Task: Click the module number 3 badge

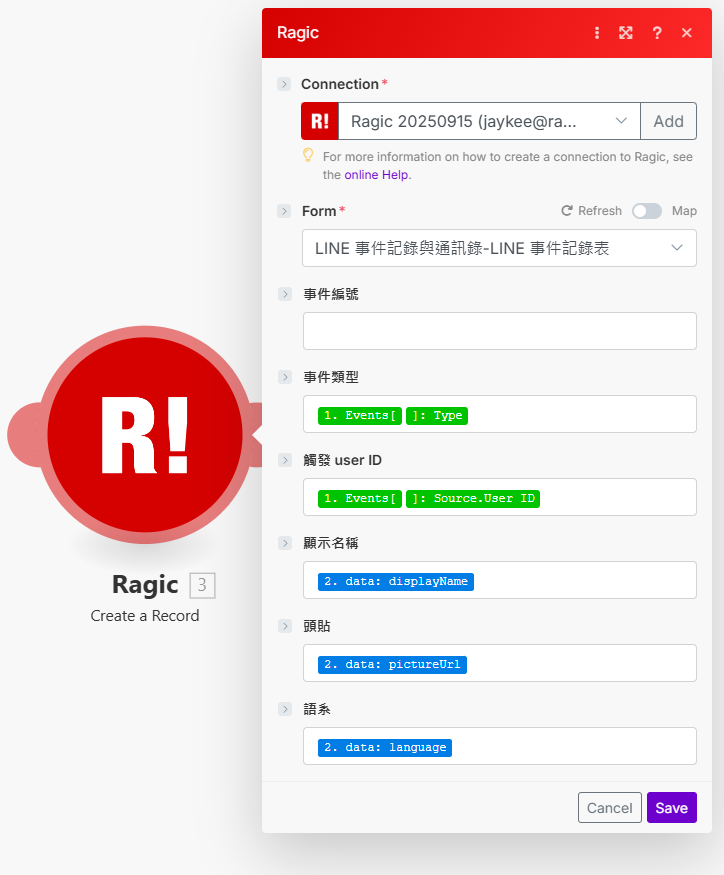Action: pos(202,585)
